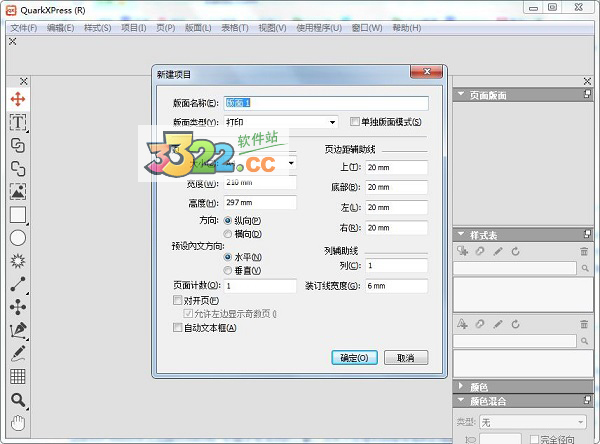Select the Rectangle Box tool
This screenshot has height=444, width=600.
pos(18,215)
